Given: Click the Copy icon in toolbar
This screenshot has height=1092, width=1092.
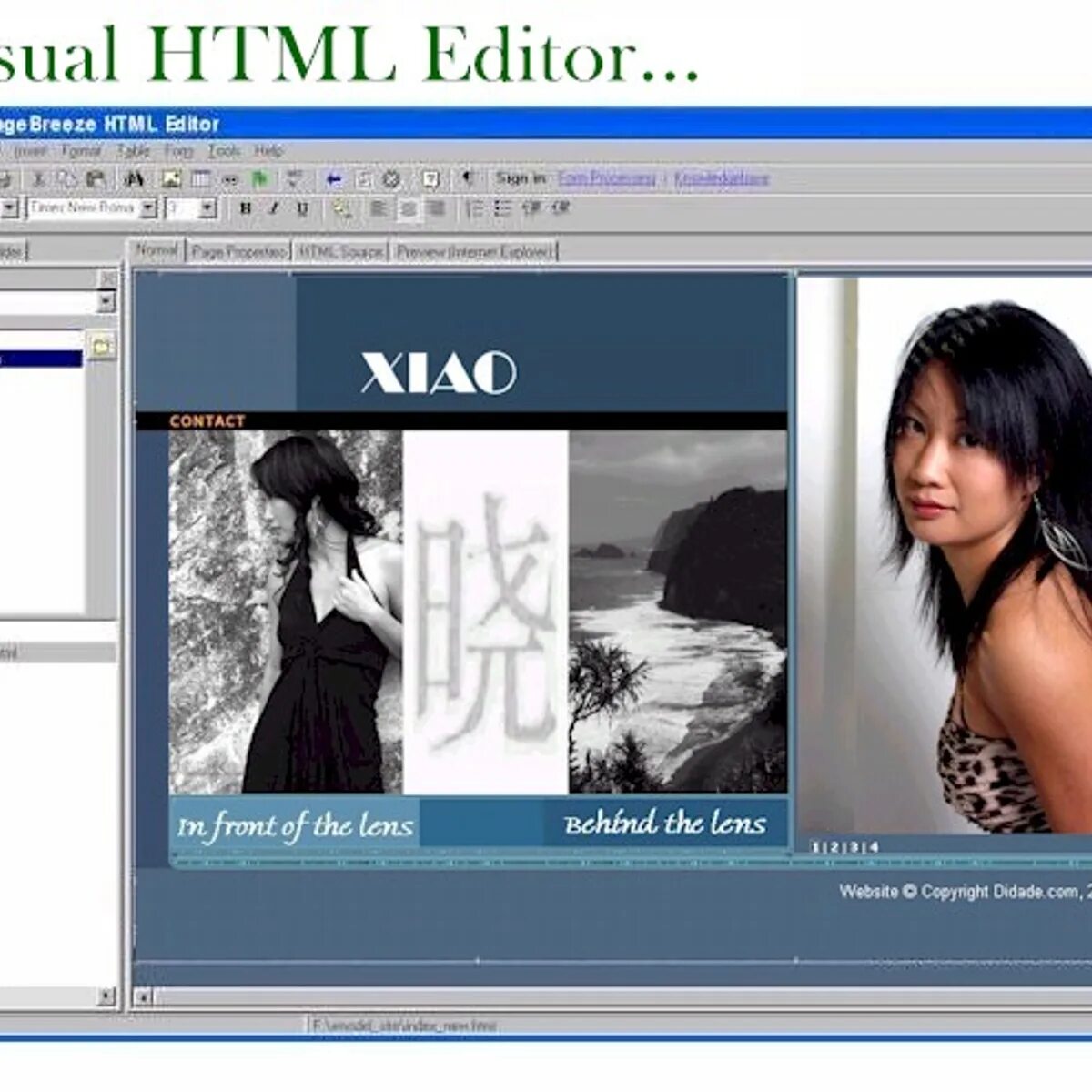Looking at the screenshot, I should click(x=66, y=179).
